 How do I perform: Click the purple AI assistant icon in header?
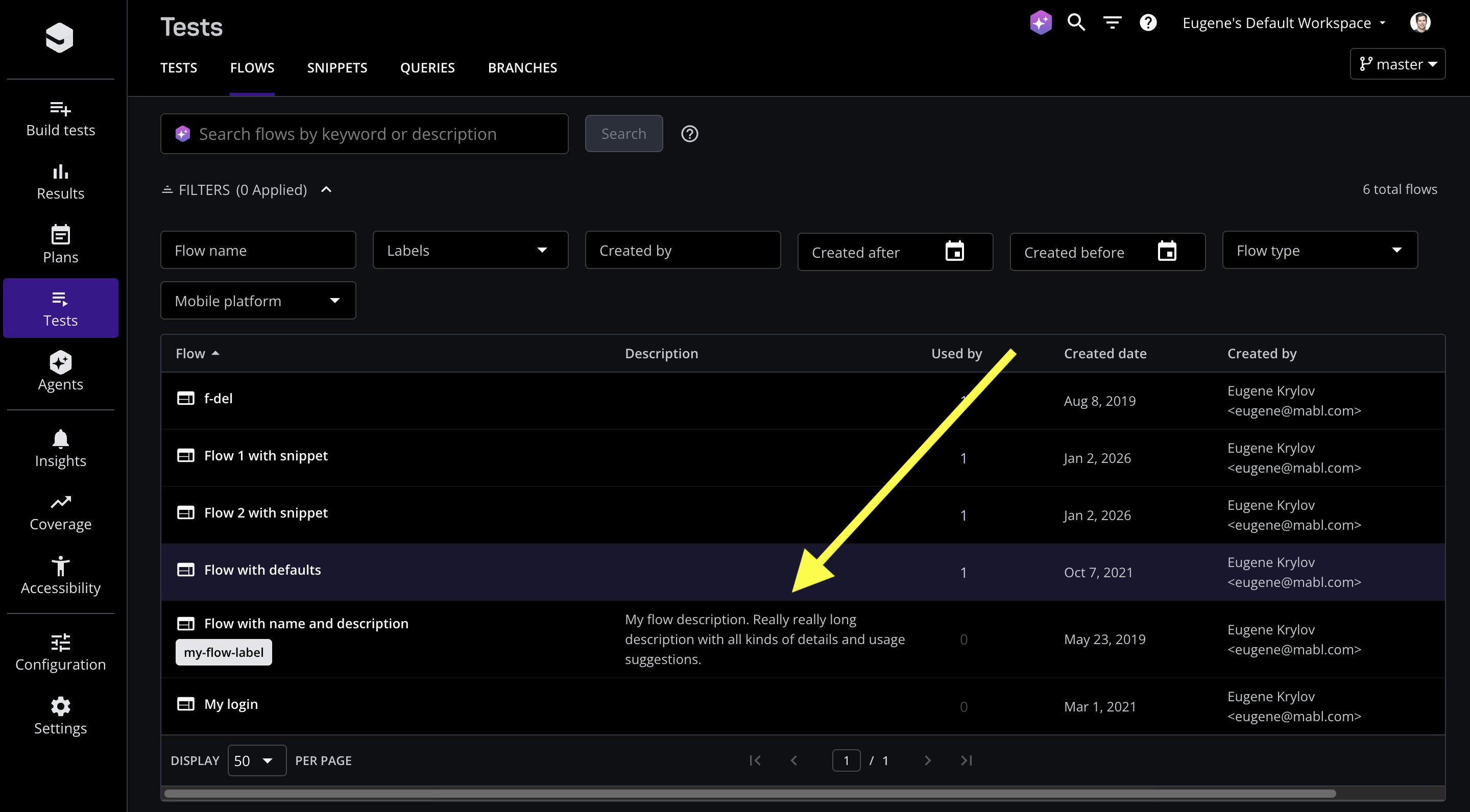[x=1040, y=23]
